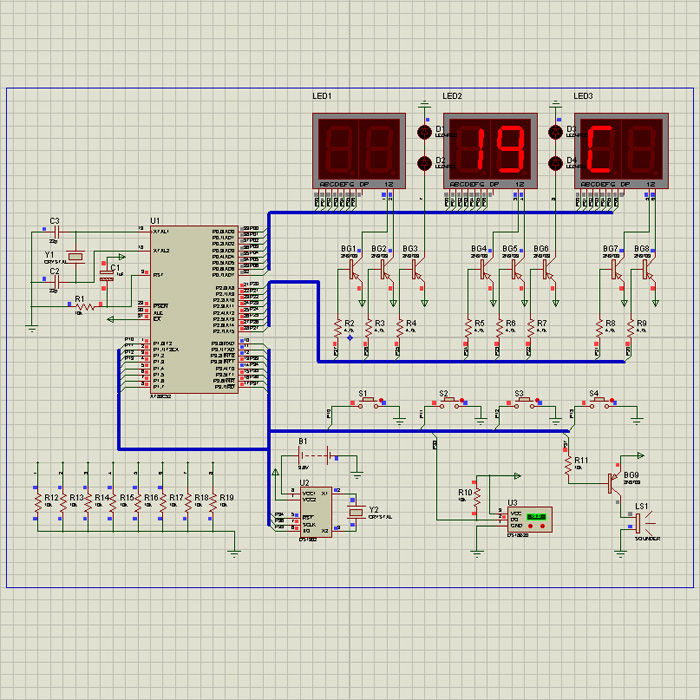Select resistor R16
Screen dimensions: 700x700
coord(138,503)
